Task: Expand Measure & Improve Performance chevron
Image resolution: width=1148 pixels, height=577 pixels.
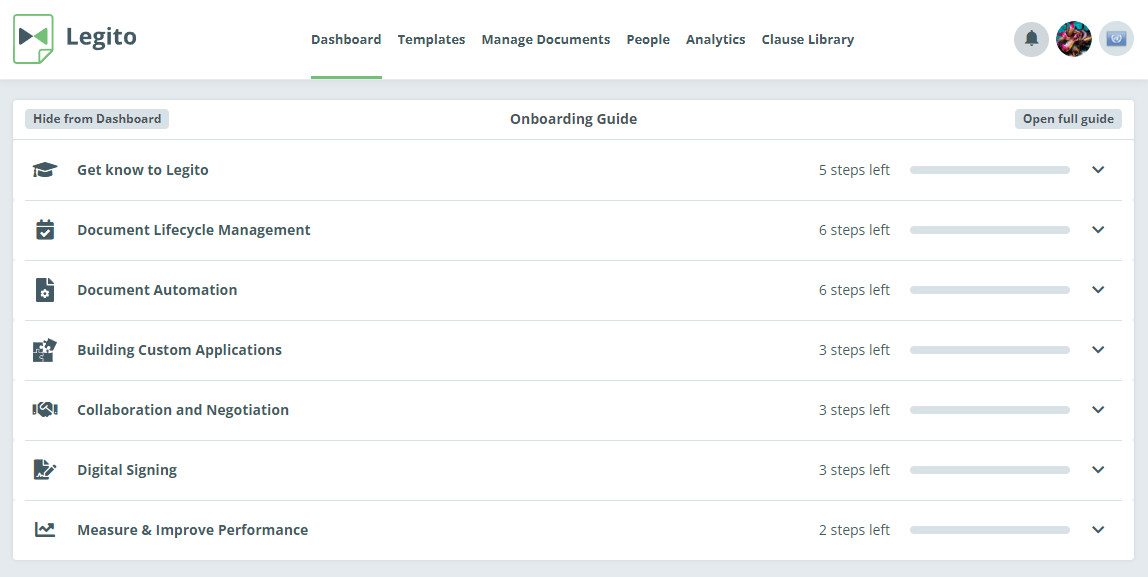Action: coord(1097,530)
